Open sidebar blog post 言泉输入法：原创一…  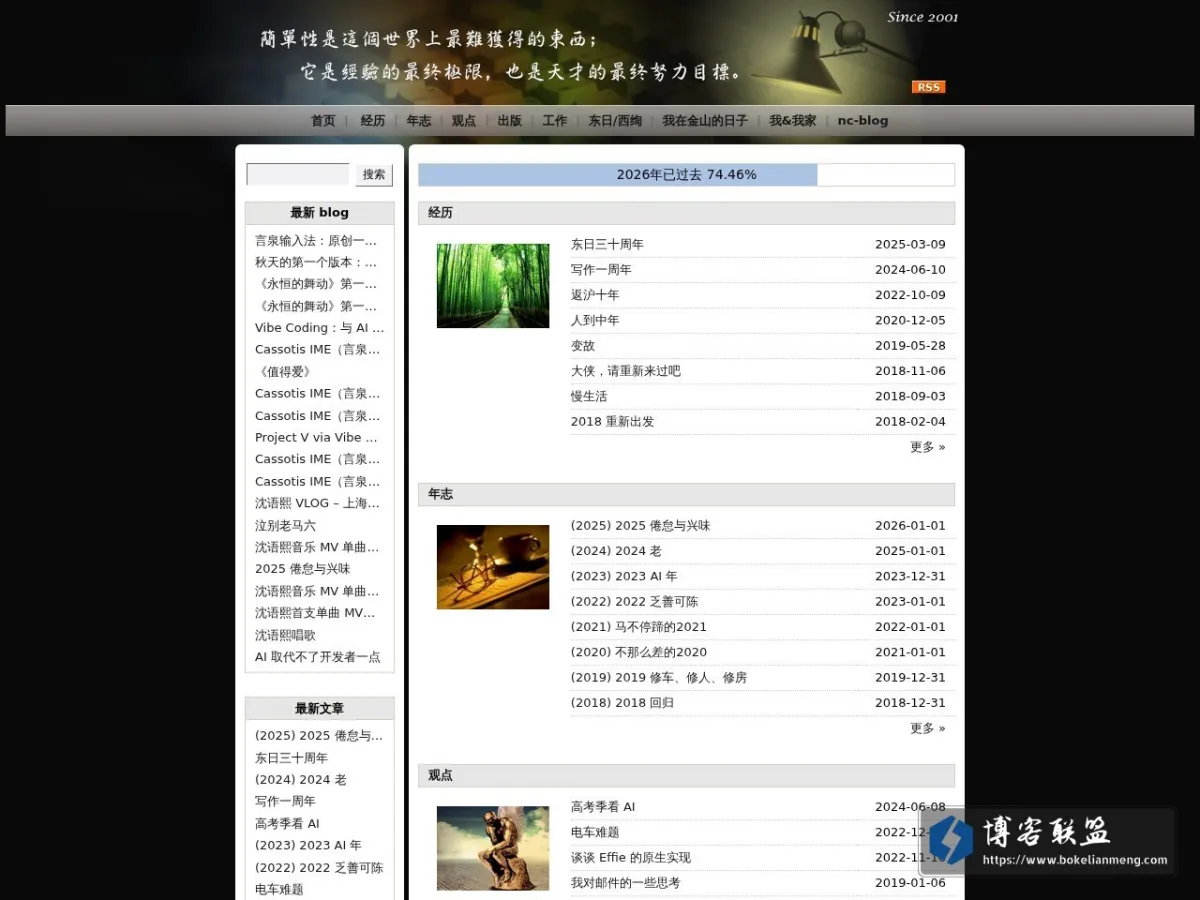pos(316,241)
